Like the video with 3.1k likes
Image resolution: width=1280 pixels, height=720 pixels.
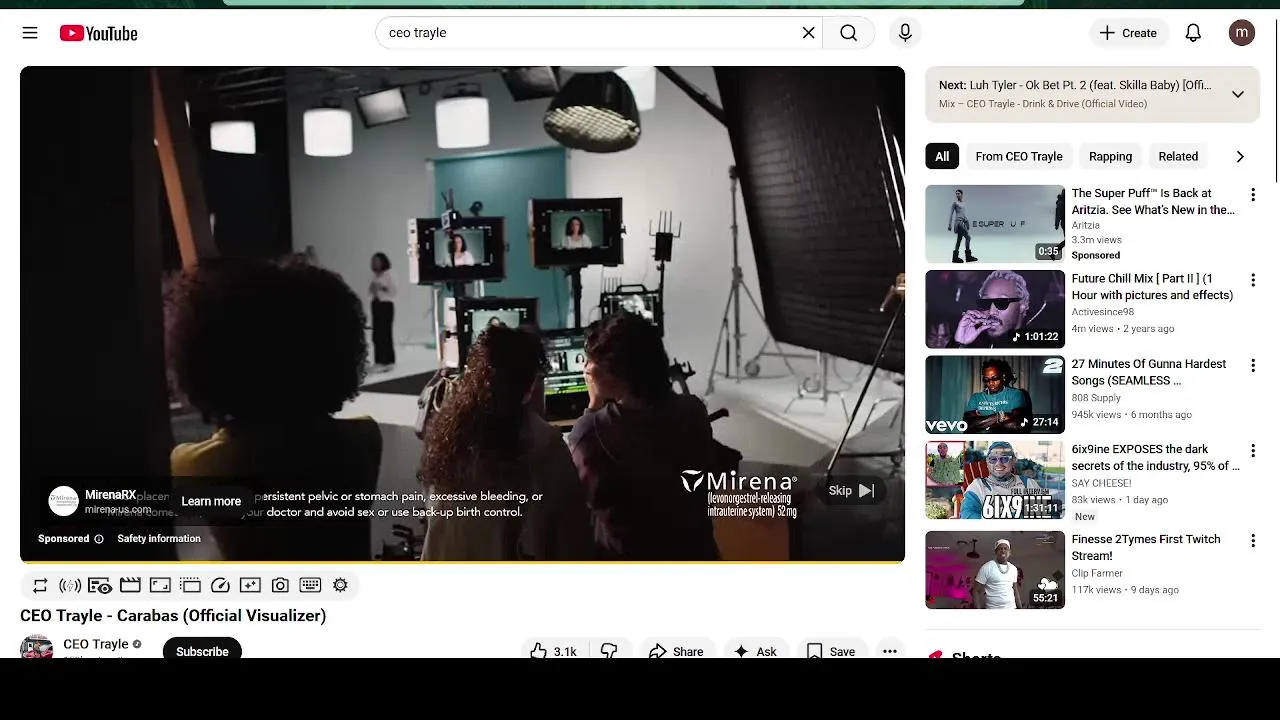point(554,650)
